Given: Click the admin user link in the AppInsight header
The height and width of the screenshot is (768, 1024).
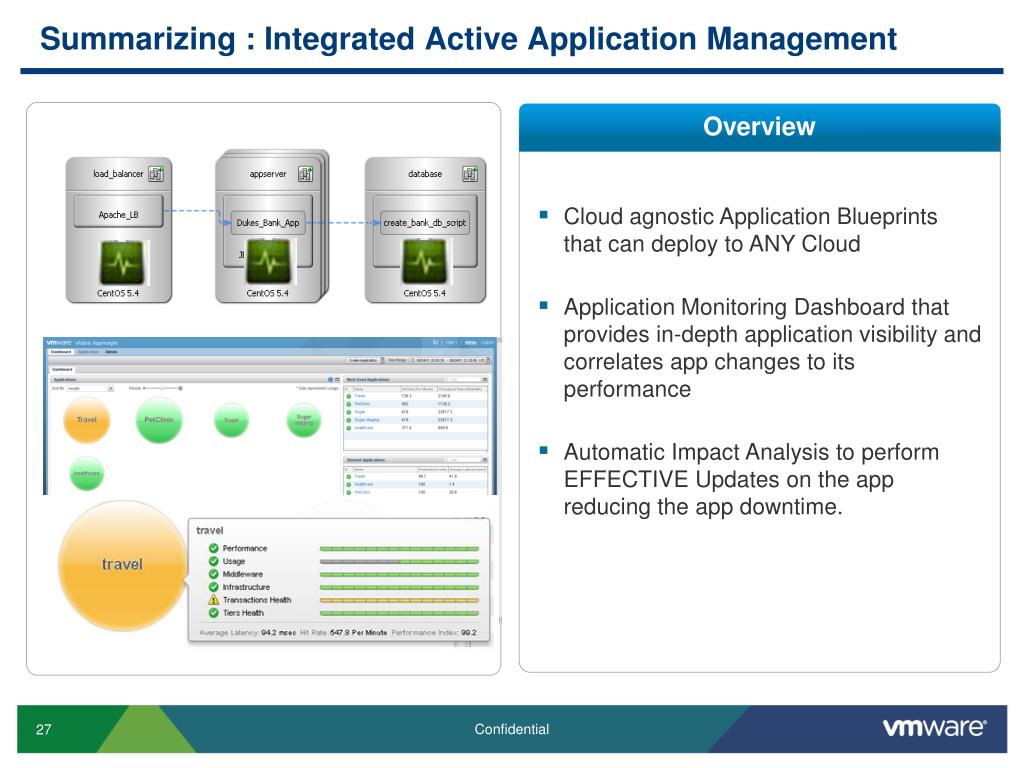Looking at the screenshot, I should [x=470, y=342].
